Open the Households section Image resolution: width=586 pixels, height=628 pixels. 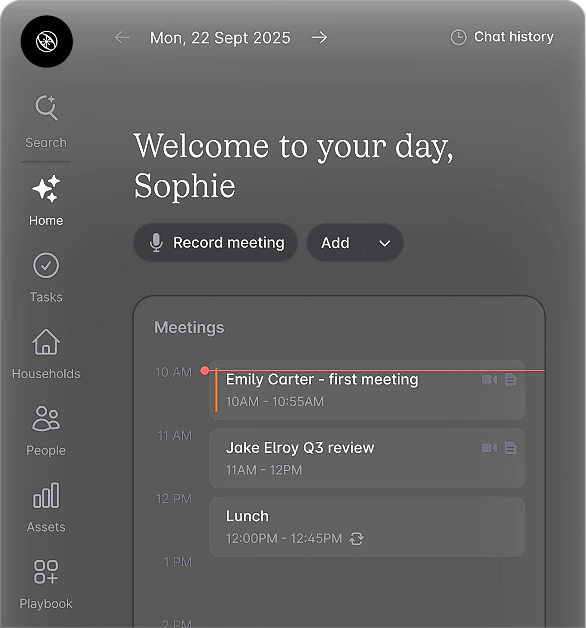[x=46, y=354]
